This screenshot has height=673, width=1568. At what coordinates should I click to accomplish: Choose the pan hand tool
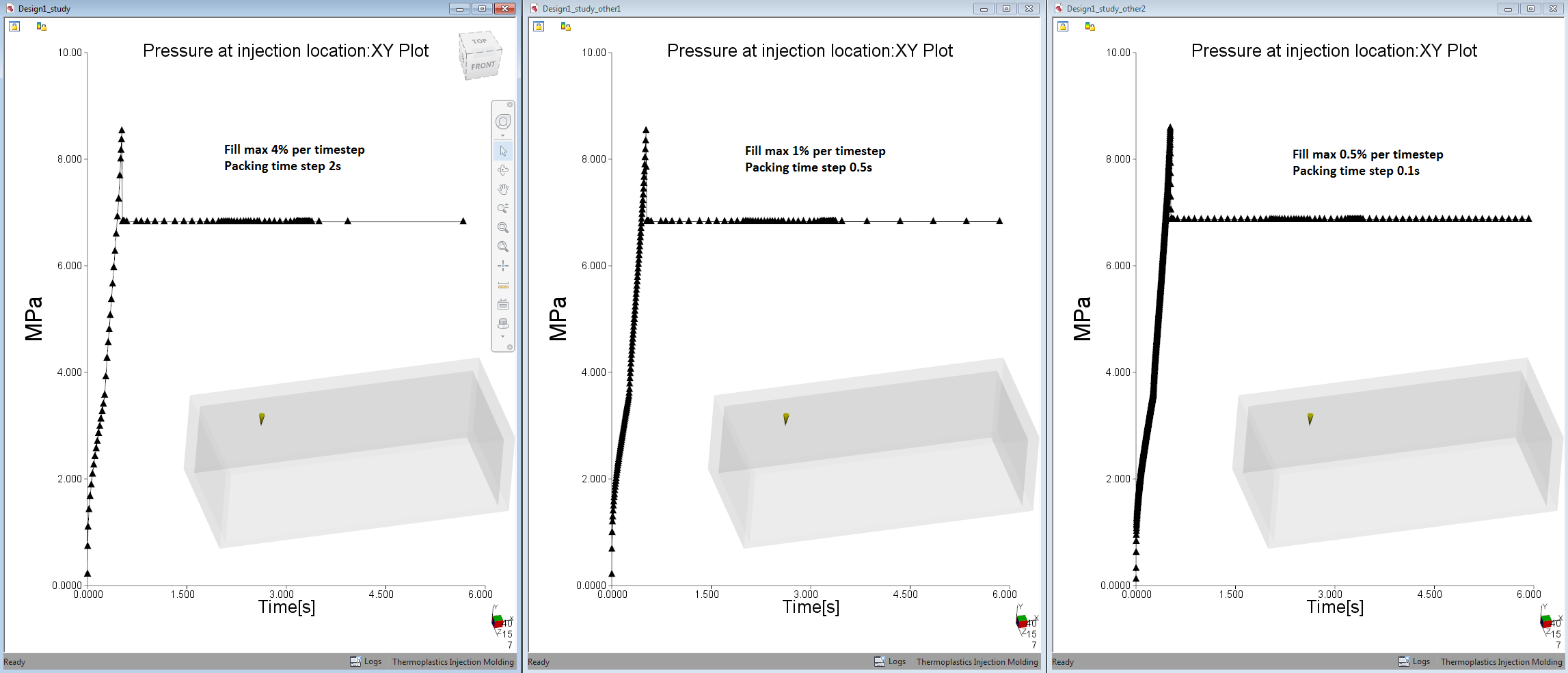(x=504, y=189)
